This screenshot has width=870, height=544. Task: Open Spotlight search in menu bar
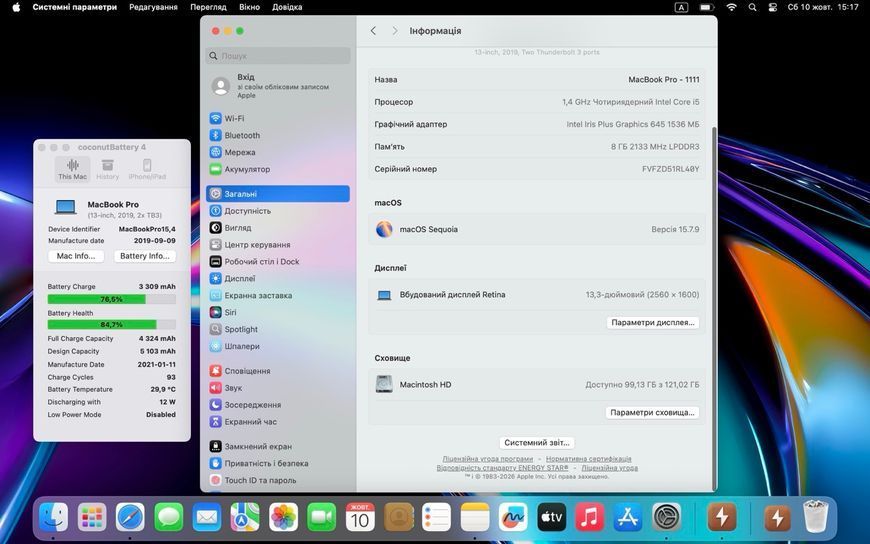(752, 7)
